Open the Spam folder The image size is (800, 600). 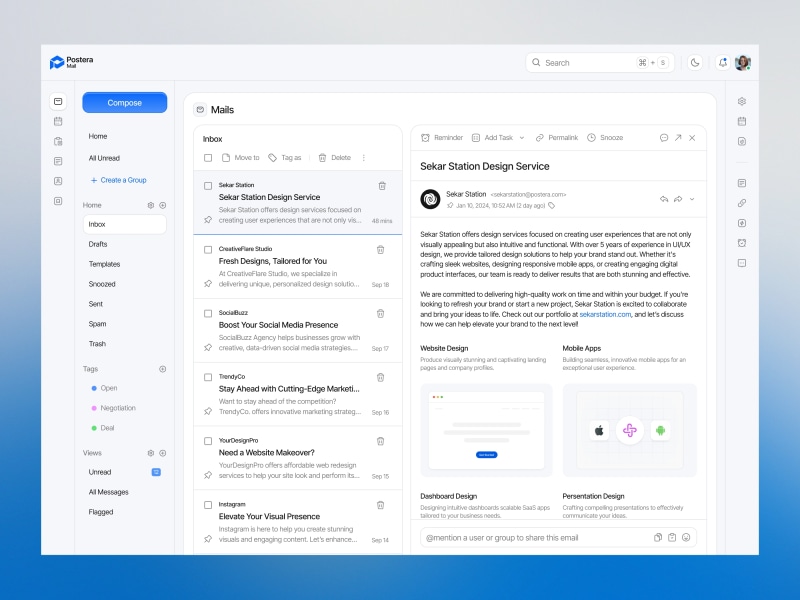point(97,324)
